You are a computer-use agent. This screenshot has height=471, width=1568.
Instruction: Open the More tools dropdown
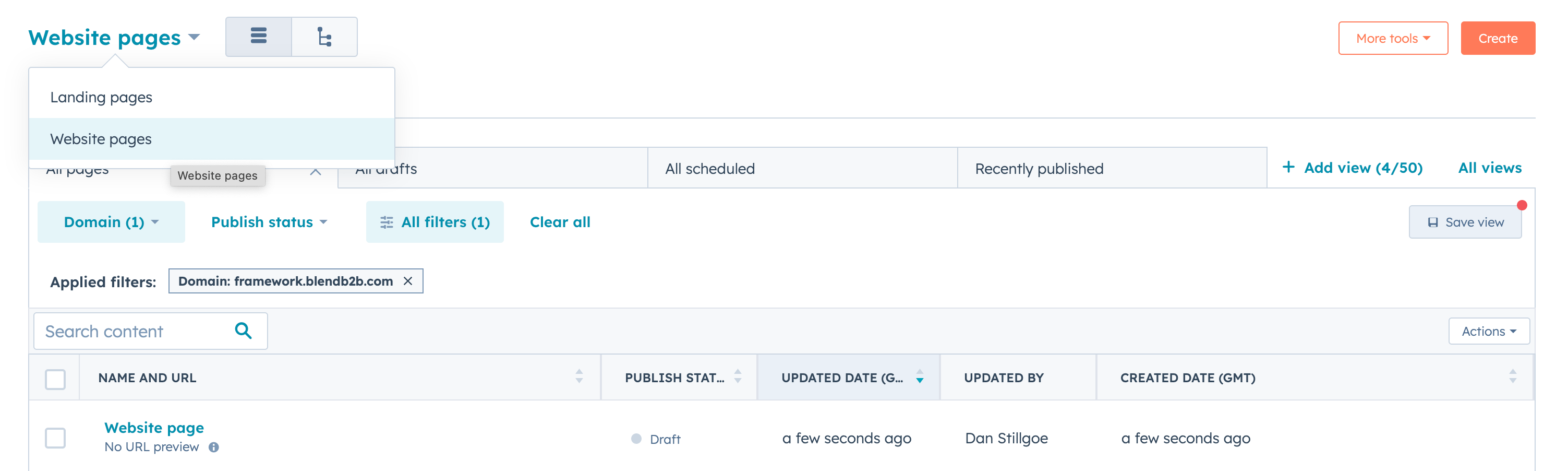[1393, 38]
